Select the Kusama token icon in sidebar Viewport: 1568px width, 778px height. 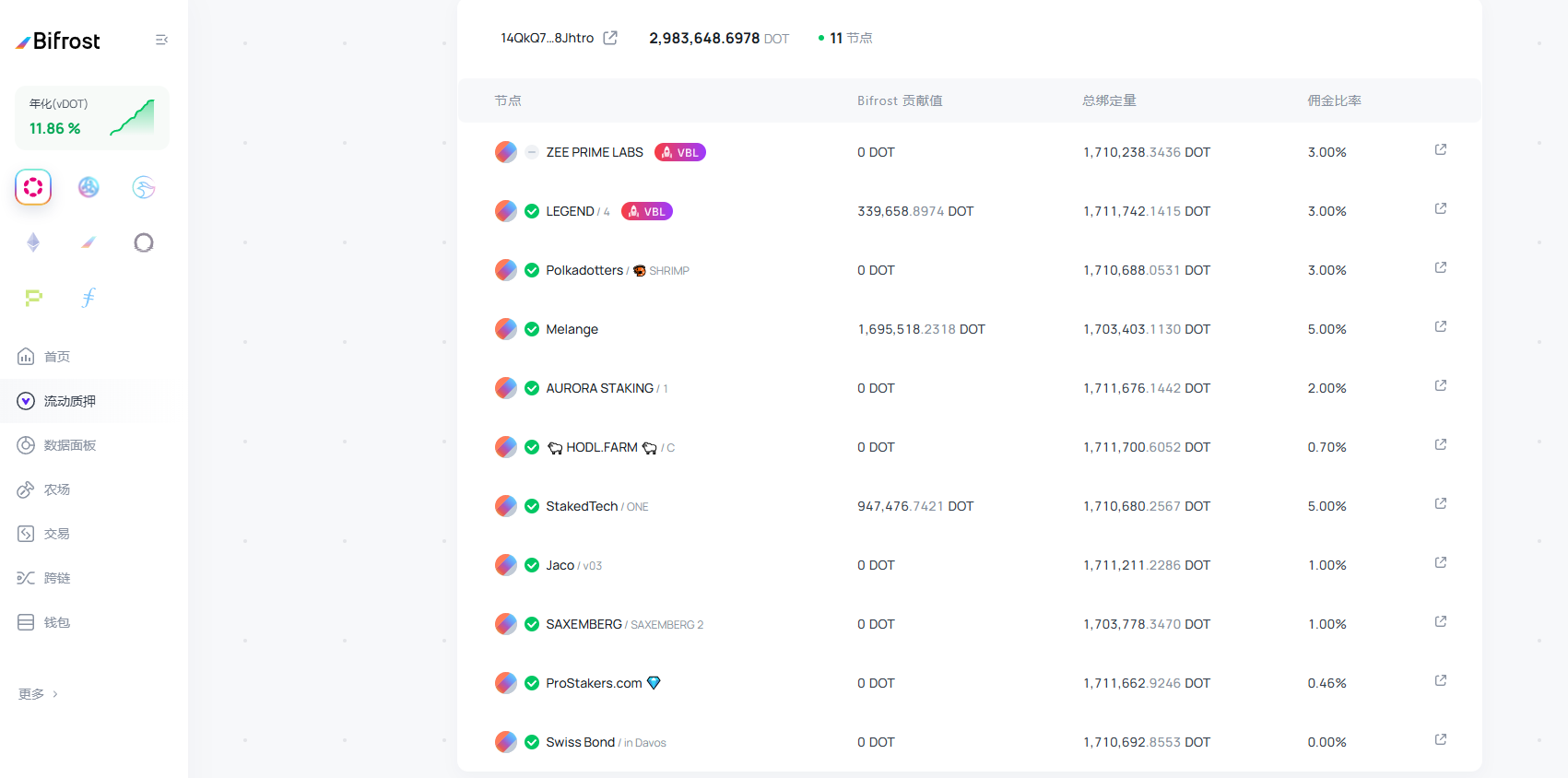click(x=88, y=187)
